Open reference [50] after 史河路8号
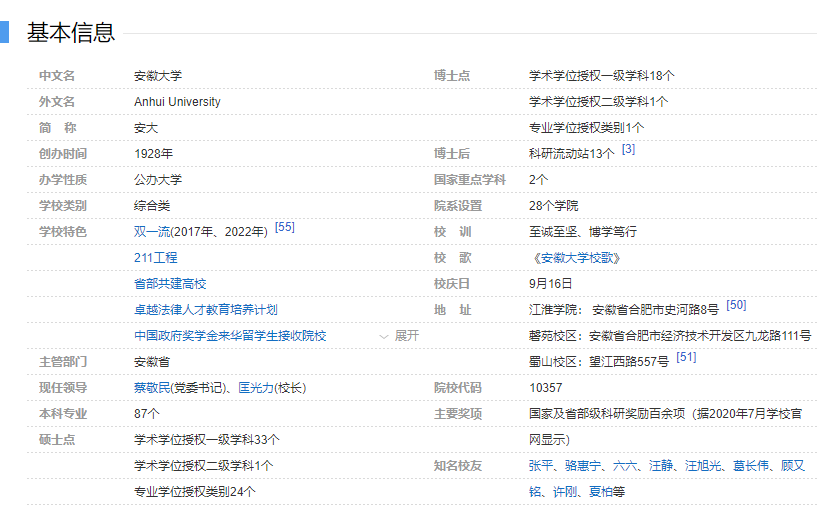This screenshot has width=833, height=529. pos(736,305)
